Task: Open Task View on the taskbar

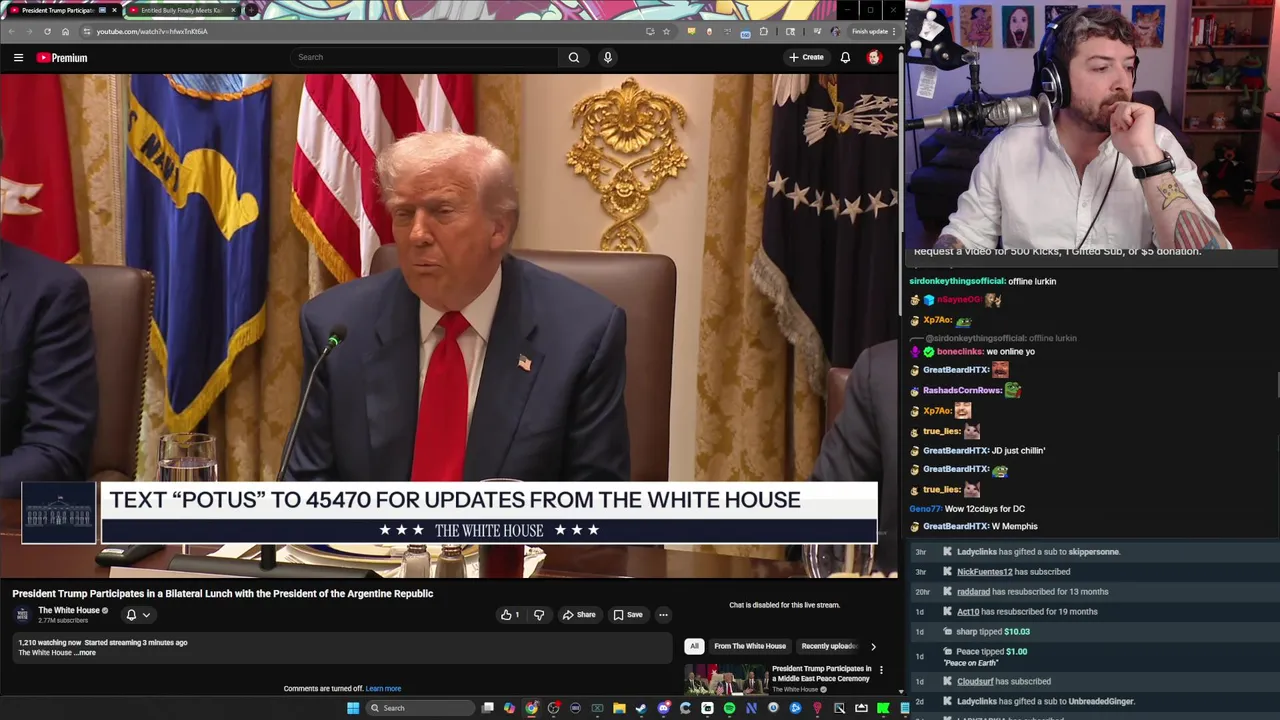Action: 487,708
